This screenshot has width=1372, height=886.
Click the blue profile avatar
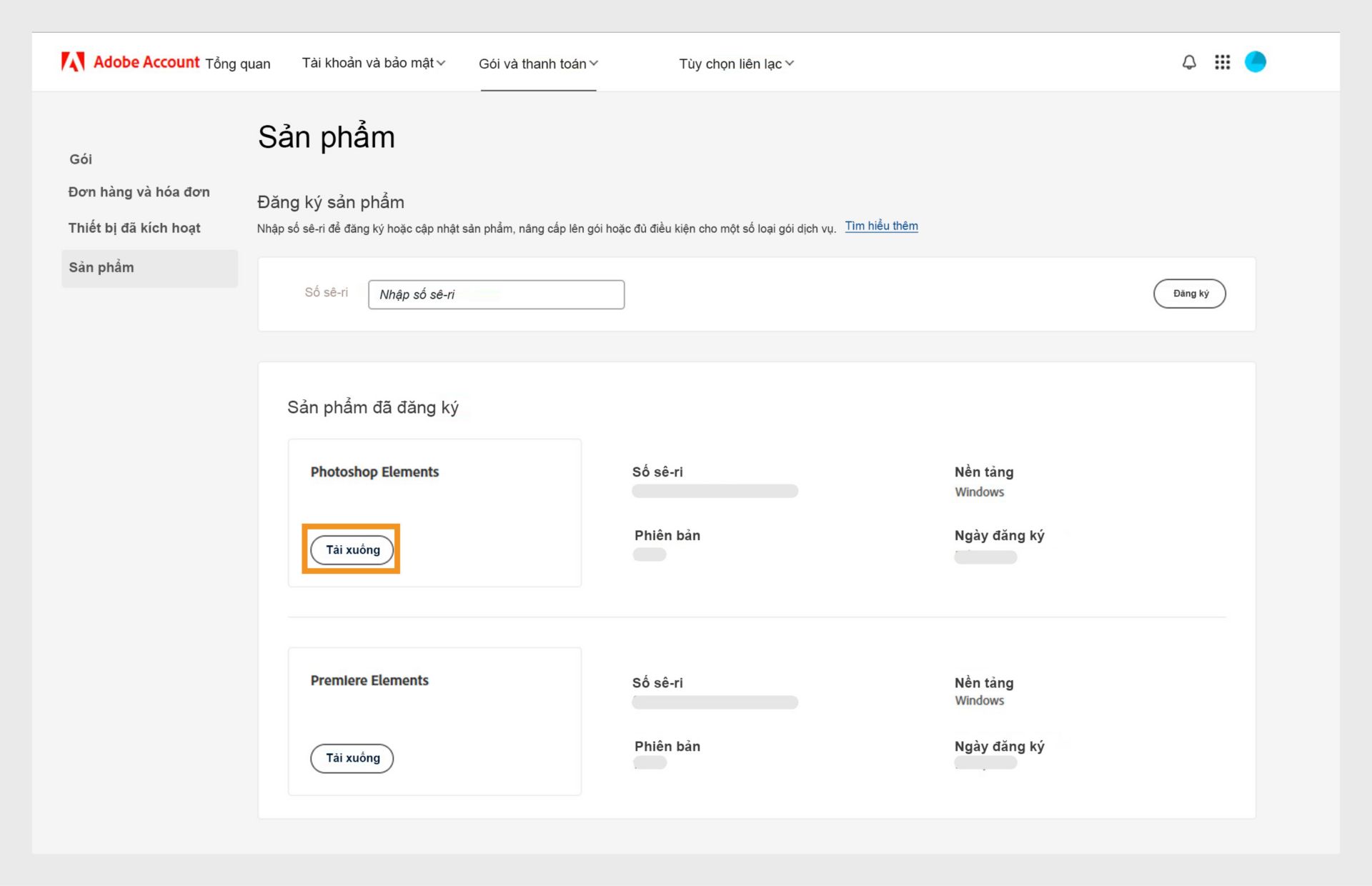point(1255,62)
